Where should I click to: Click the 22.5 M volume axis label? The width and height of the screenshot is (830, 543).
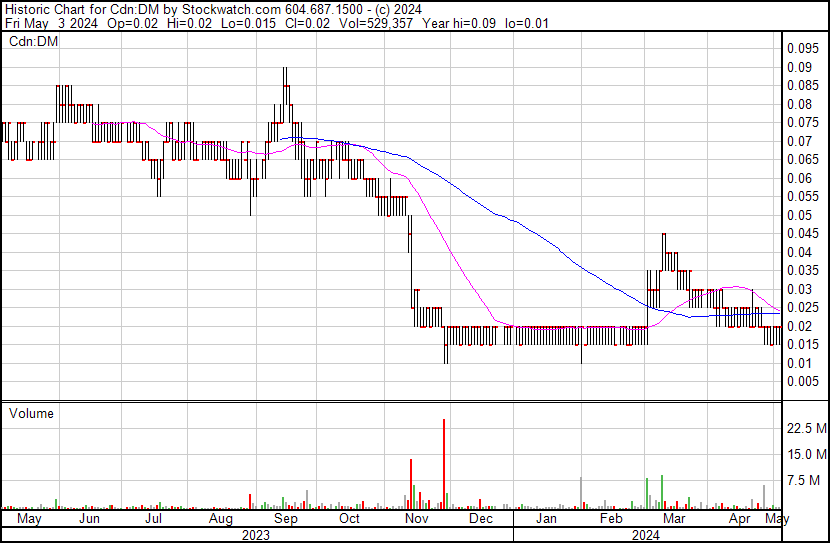(807, 428)
